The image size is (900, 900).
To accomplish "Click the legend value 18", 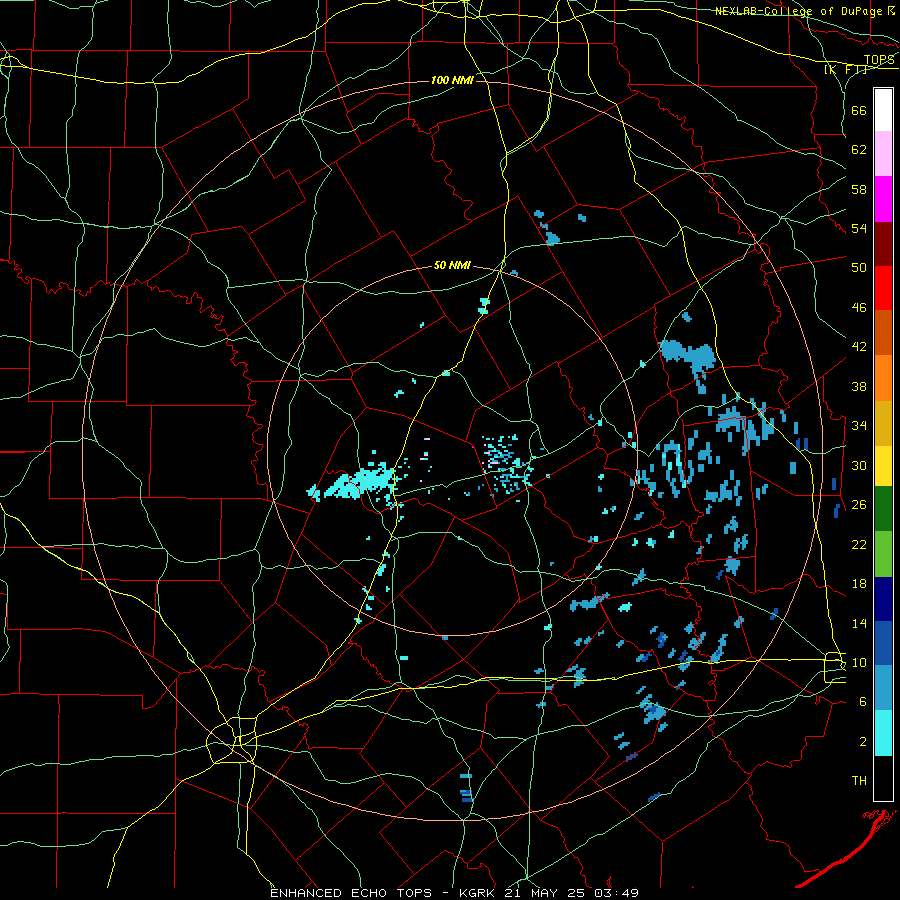I will tap(859, 584).
